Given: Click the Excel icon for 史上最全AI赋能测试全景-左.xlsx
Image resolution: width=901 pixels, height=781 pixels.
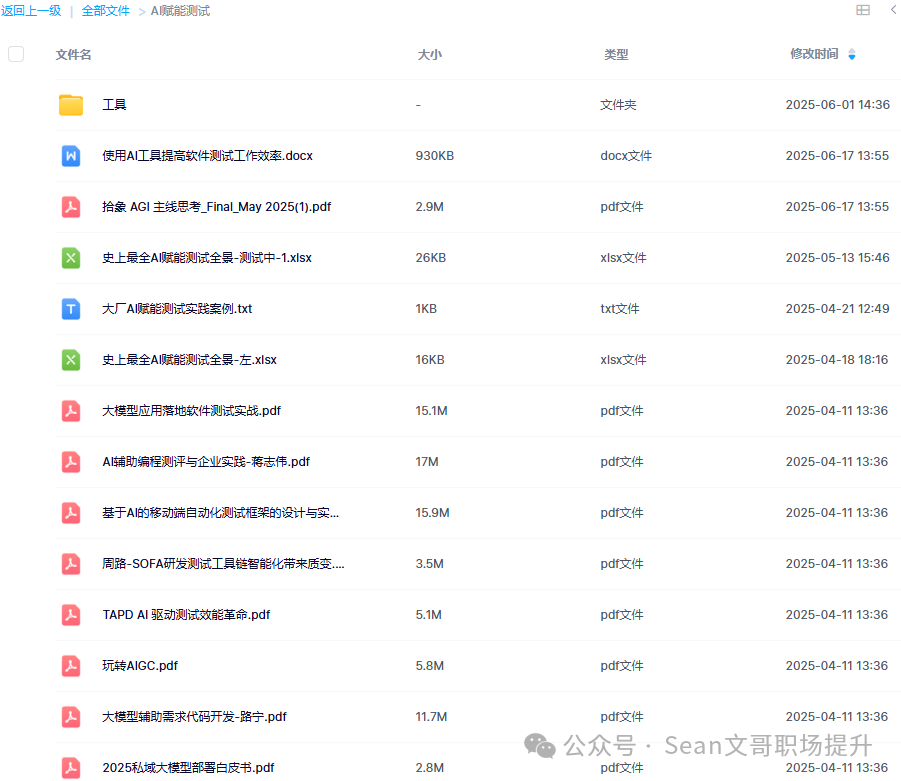Looking at the screenshot, I should [x=71, y=360].
